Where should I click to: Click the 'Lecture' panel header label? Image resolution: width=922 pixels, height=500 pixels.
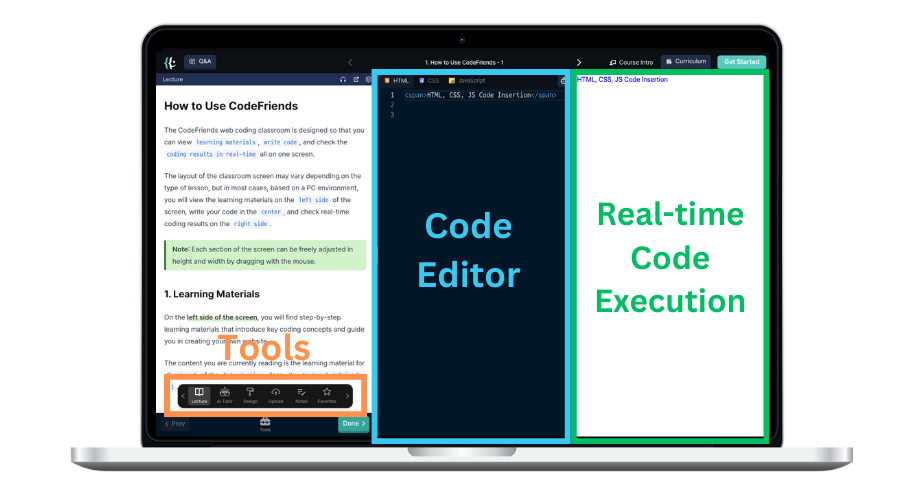[x=173, y=79]
